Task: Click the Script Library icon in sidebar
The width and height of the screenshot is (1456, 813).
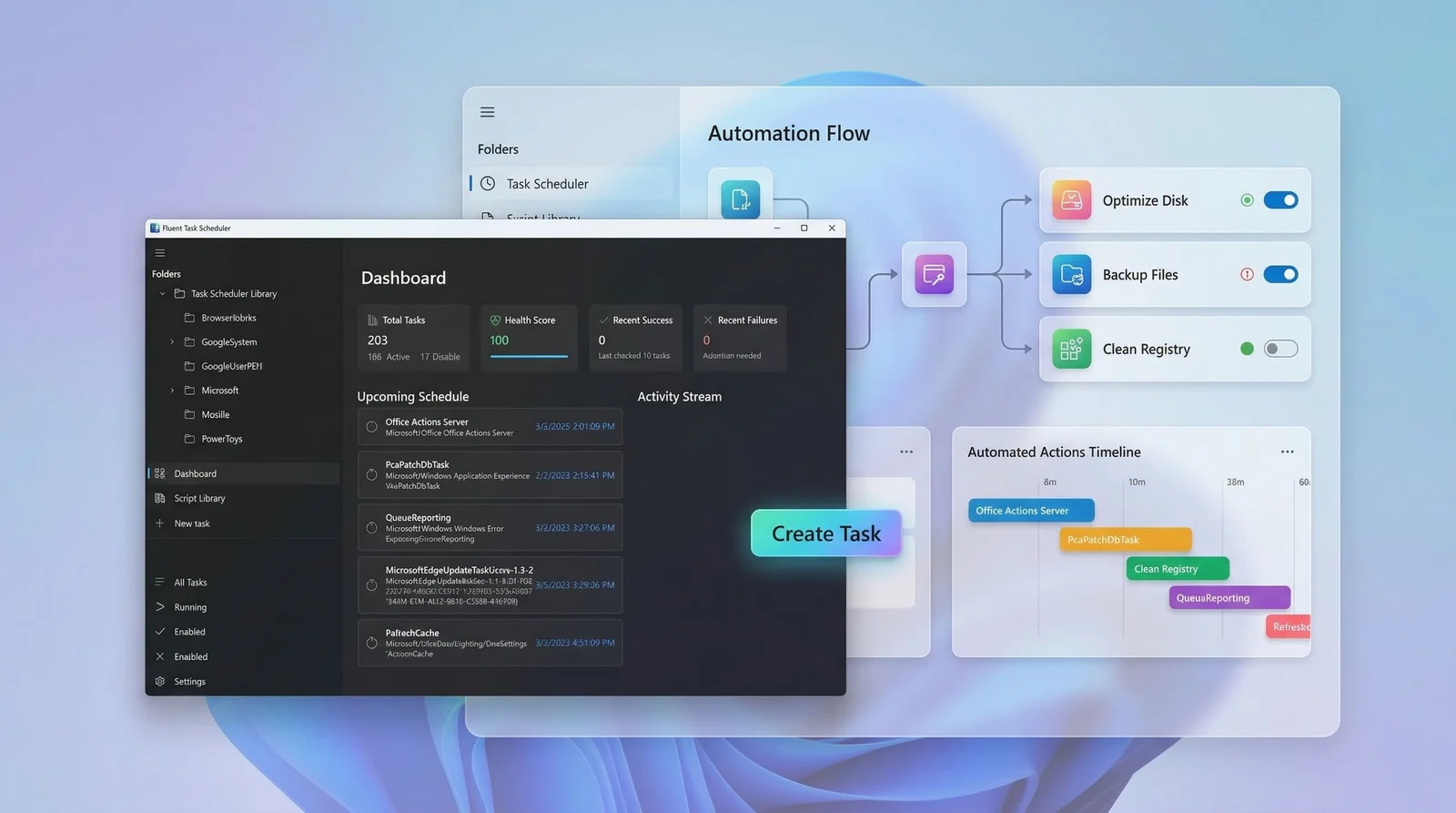Action: 160,498
